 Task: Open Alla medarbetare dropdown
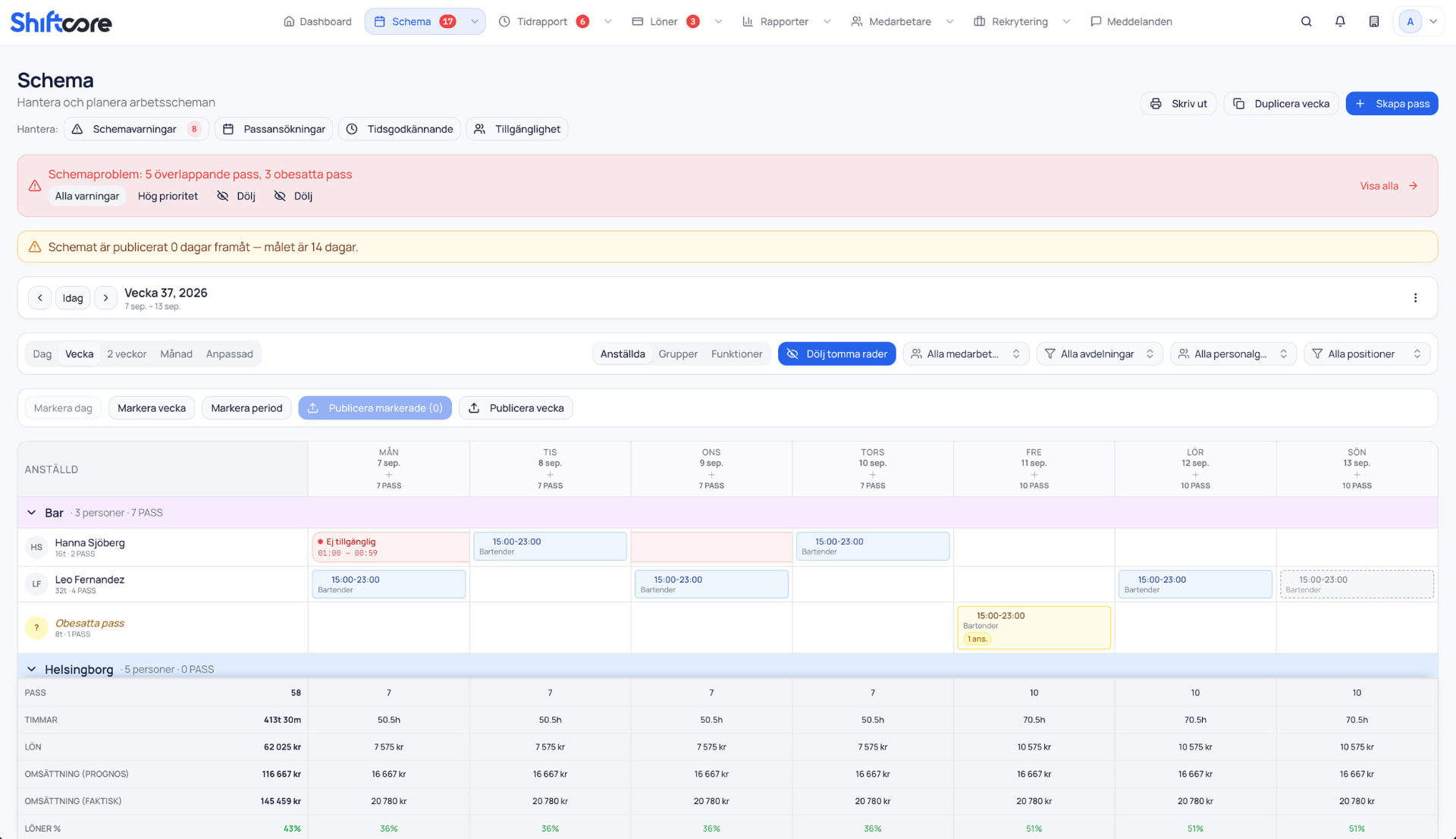[x=965, y=354]
